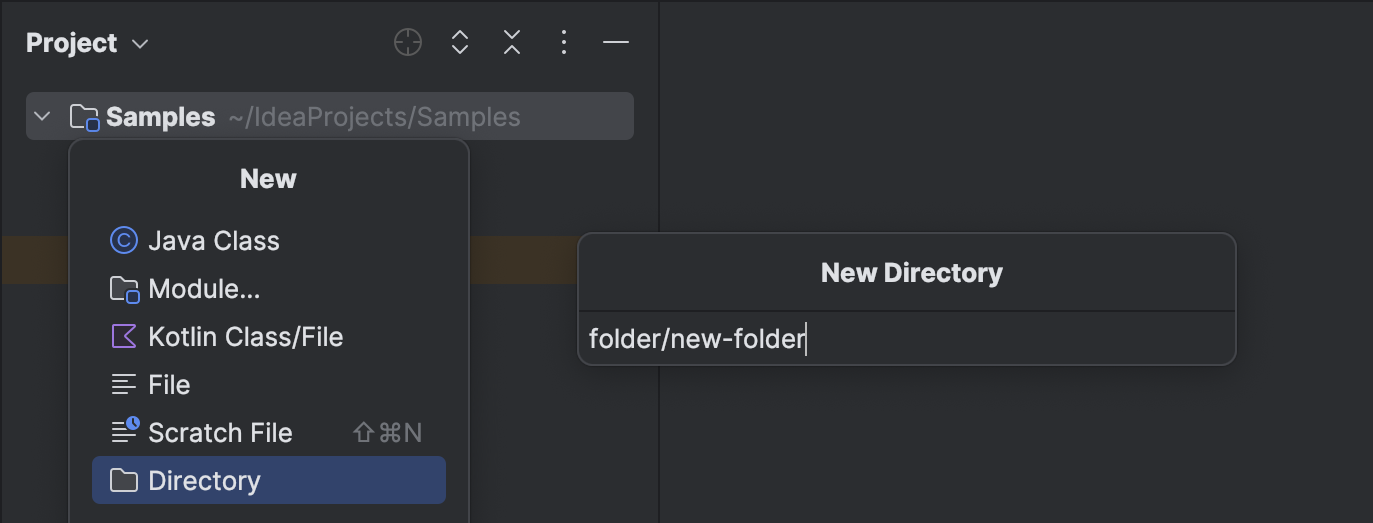Choose Module... from the New menu
The image size is (1373, 523).
204,289
